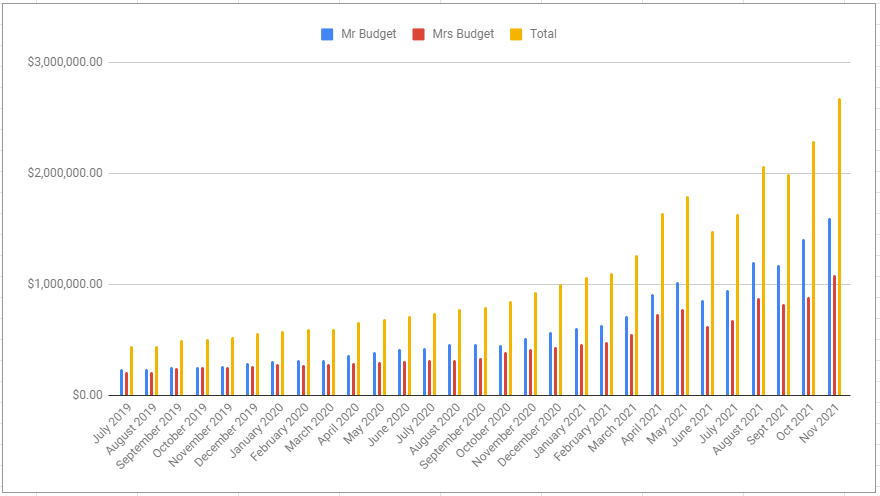
Task: Click the $0.00 y-axis label
Action: tap(84, 395)
